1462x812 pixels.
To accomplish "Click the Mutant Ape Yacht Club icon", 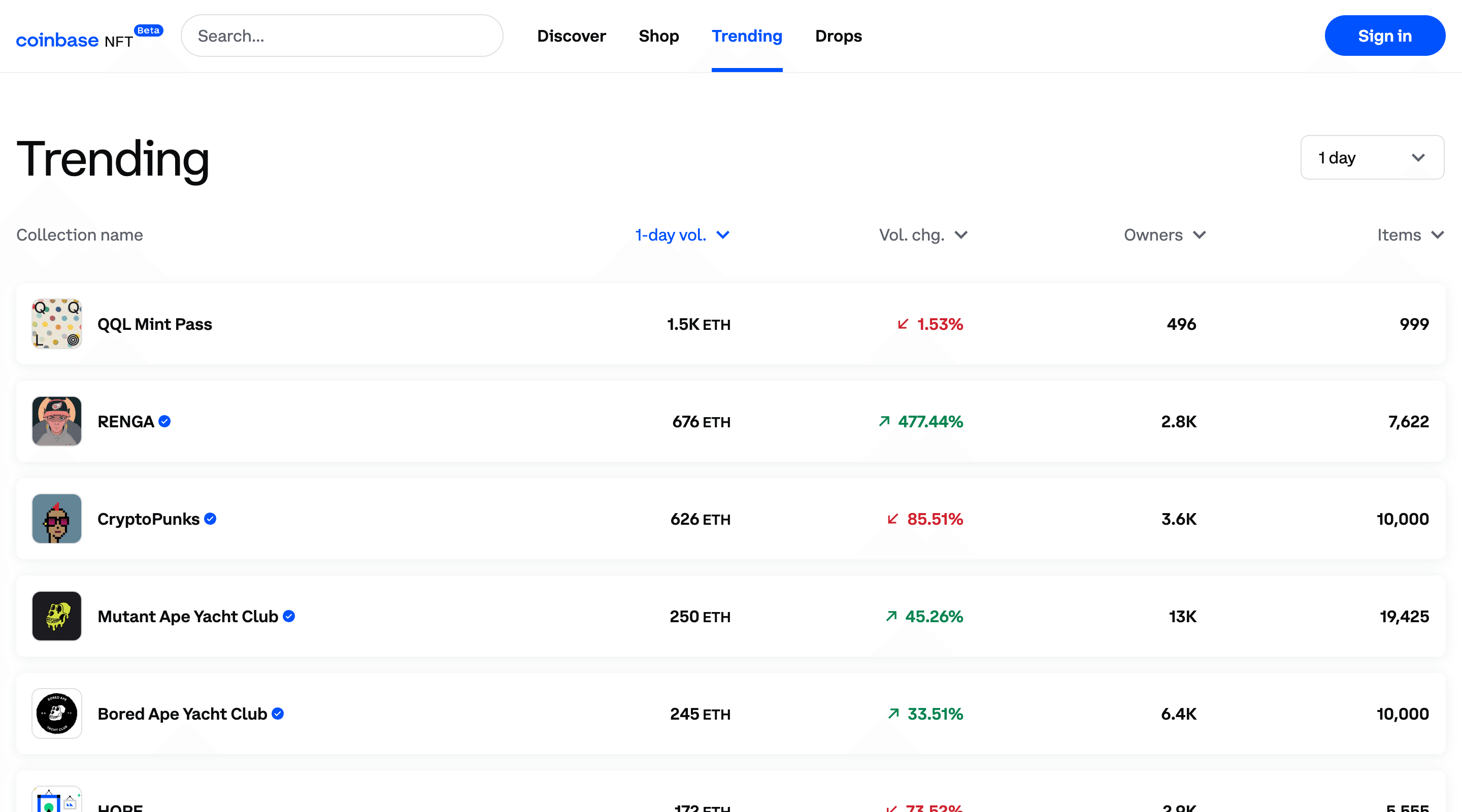I will (x=57, y=616).
